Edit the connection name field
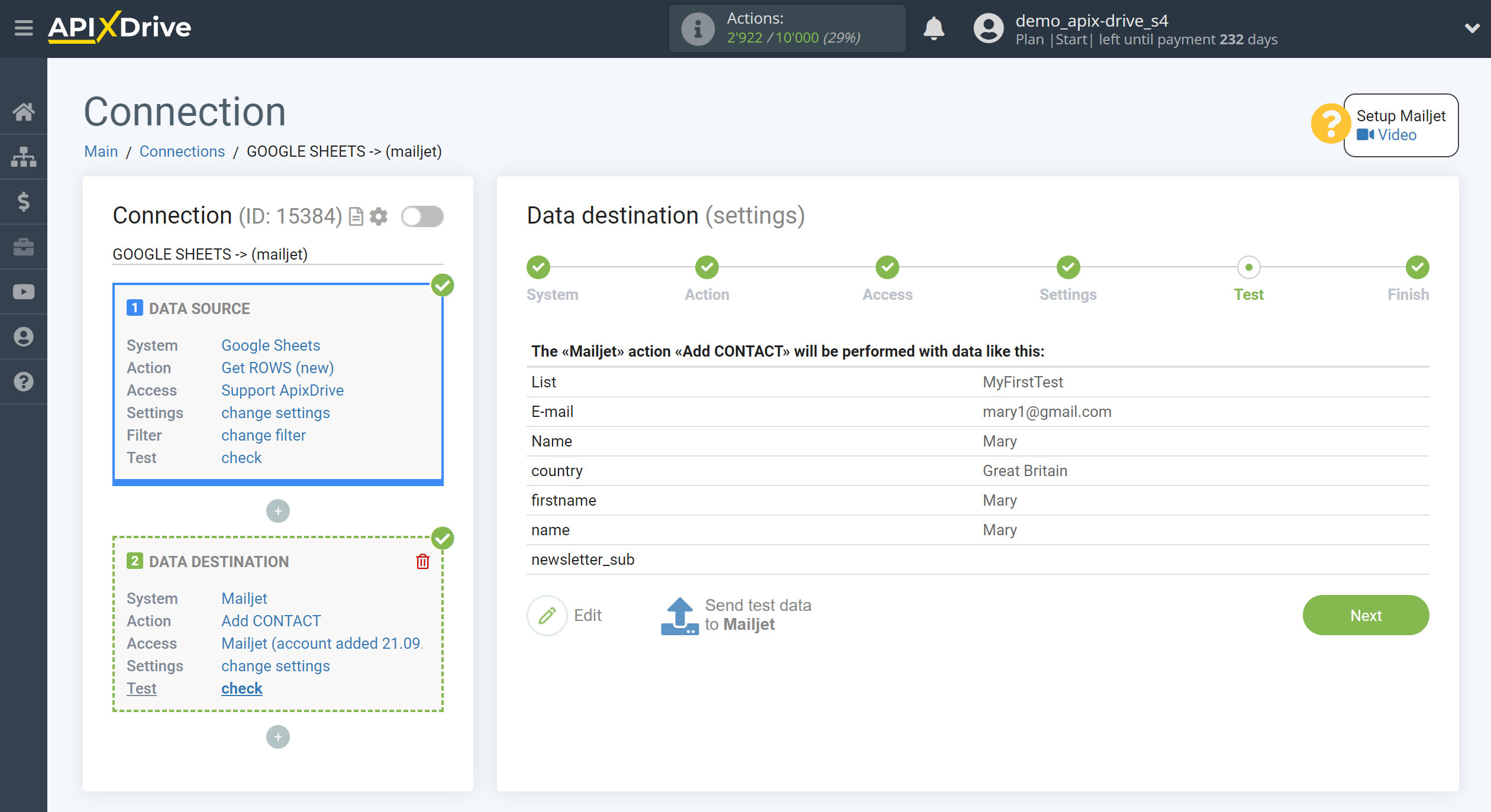This screenshot has width=1491, height=812. point(277,254)
